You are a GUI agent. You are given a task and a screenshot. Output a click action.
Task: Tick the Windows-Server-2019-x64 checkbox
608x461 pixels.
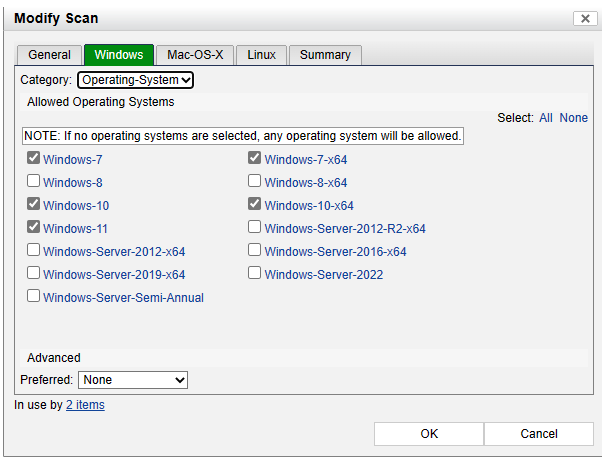coord(34,274)
